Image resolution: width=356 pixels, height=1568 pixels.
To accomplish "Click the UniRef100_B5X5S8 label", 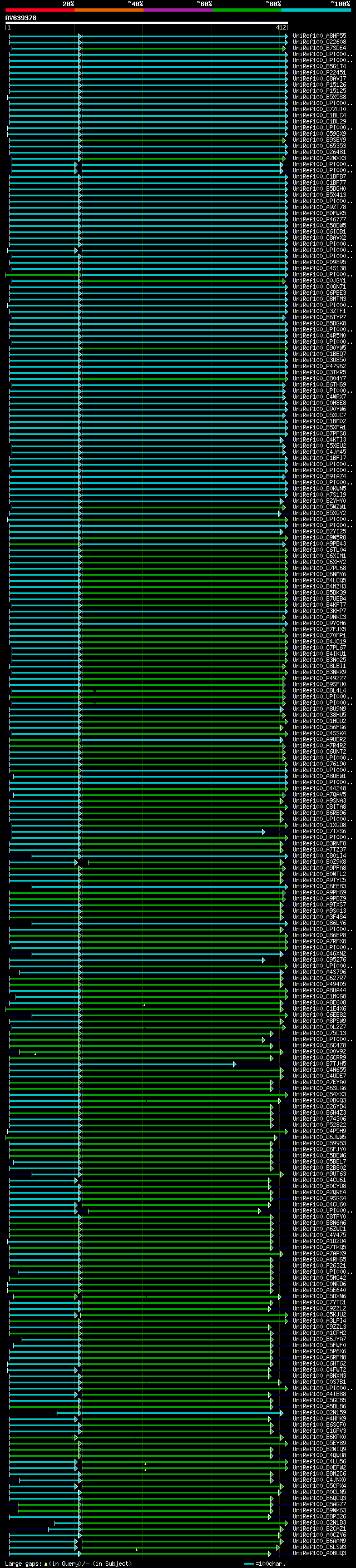I will pyautogui.click(x=319, y=97).
